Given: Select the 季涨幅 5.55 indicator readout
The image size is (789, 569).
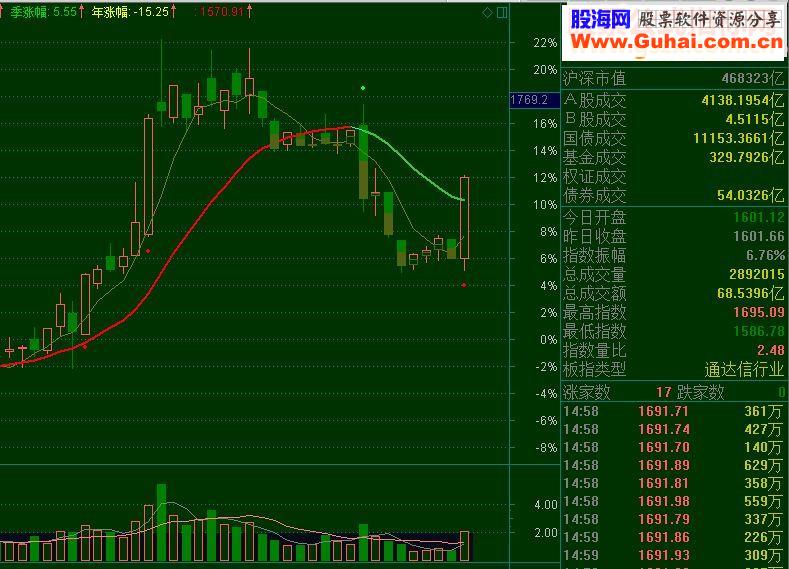Looking at the screenshot, I should coord(46,12).
